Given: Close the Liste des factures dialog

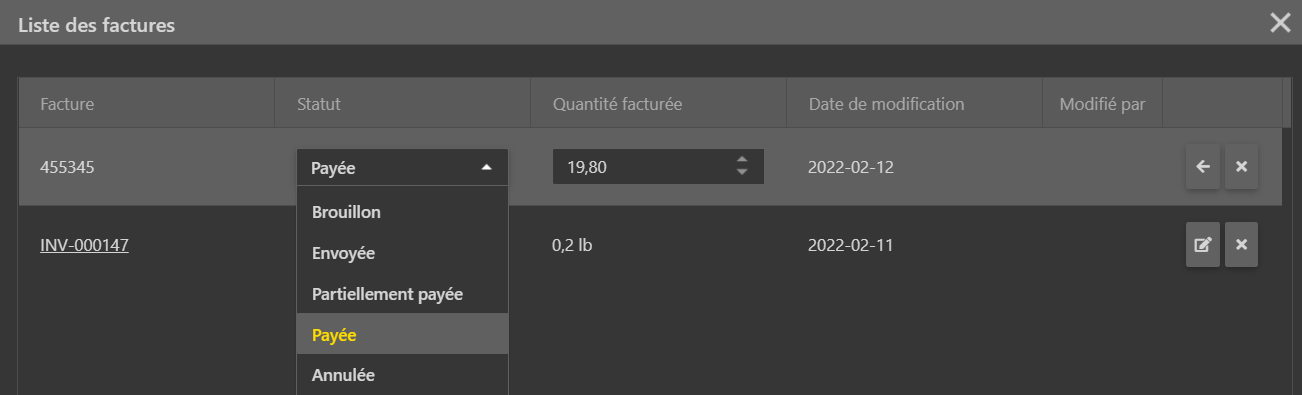Looking at the screenshot, I should coord(1280,23).
